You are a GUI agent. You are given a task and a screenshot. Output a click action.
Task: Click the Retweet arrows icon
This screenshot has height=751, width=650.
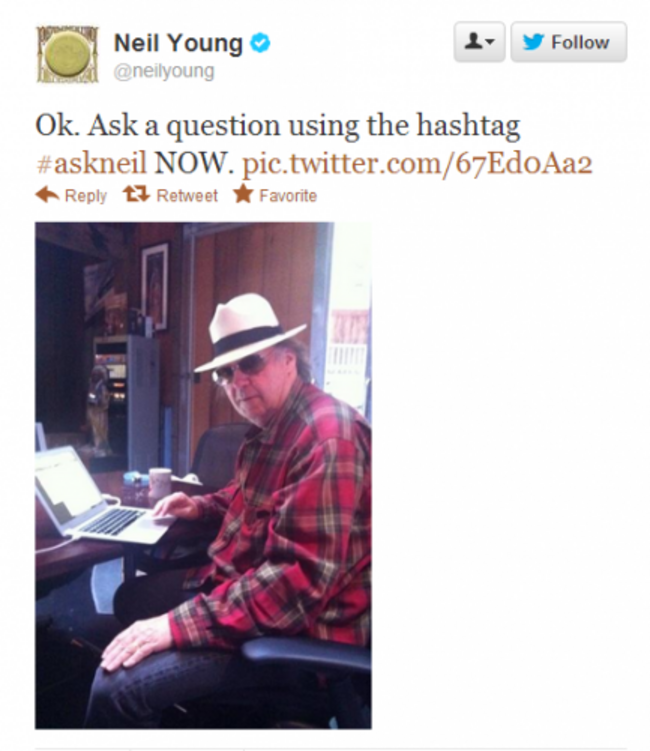tap(136, 194)
